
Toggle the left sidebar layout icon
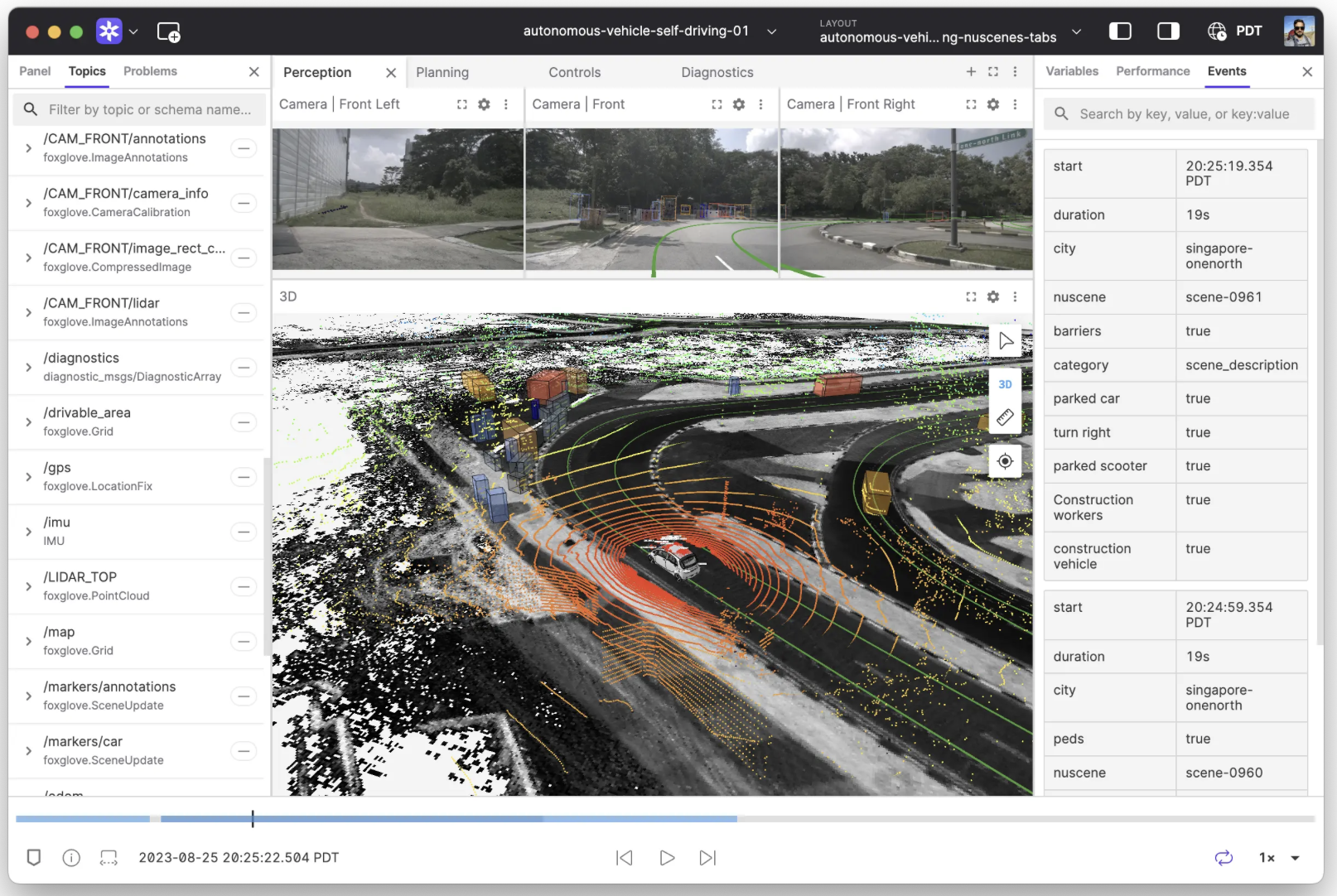pyautogui.click(x=1120, y=31)
